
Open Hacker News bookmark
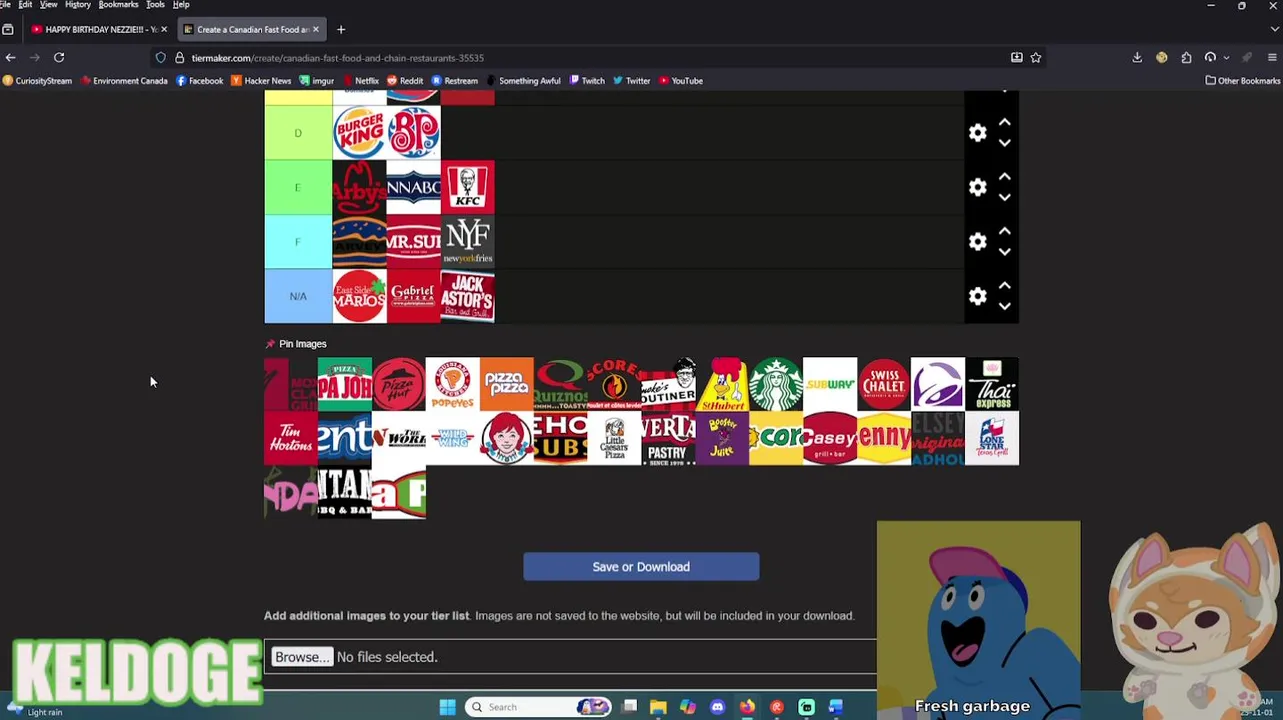point(261,81)
